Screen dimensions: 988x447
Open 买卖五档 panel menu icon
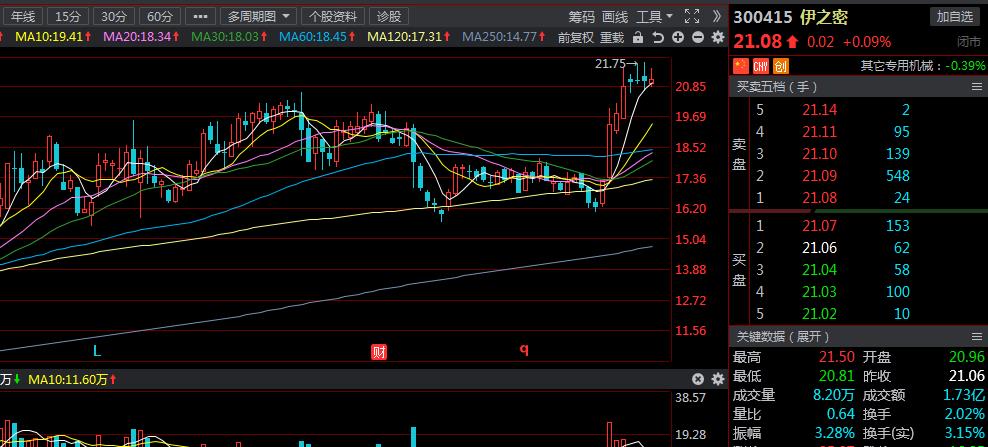976,87
